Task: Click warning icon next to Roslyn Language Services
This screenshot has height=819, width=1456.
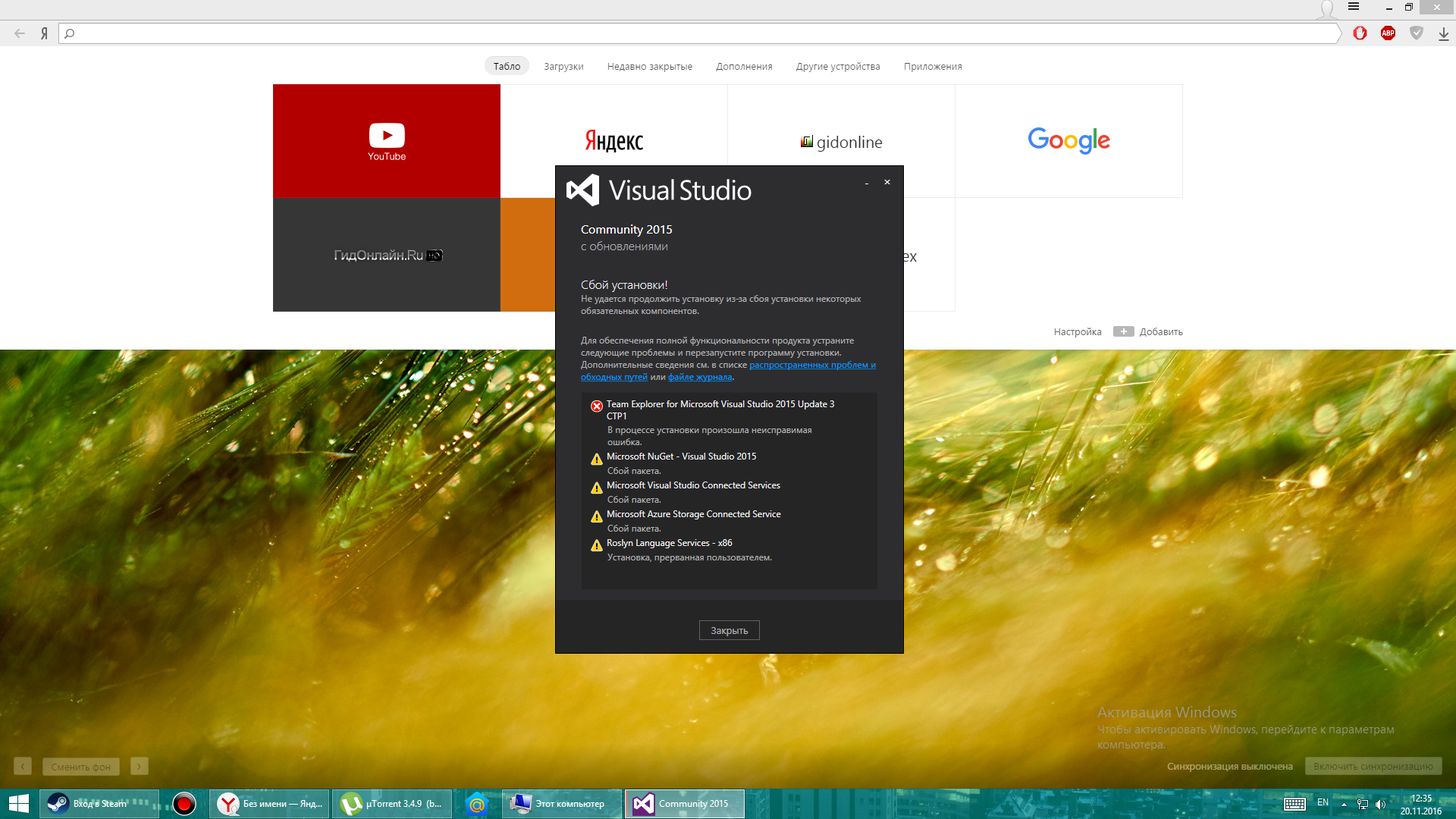Action: pos(597,544)
